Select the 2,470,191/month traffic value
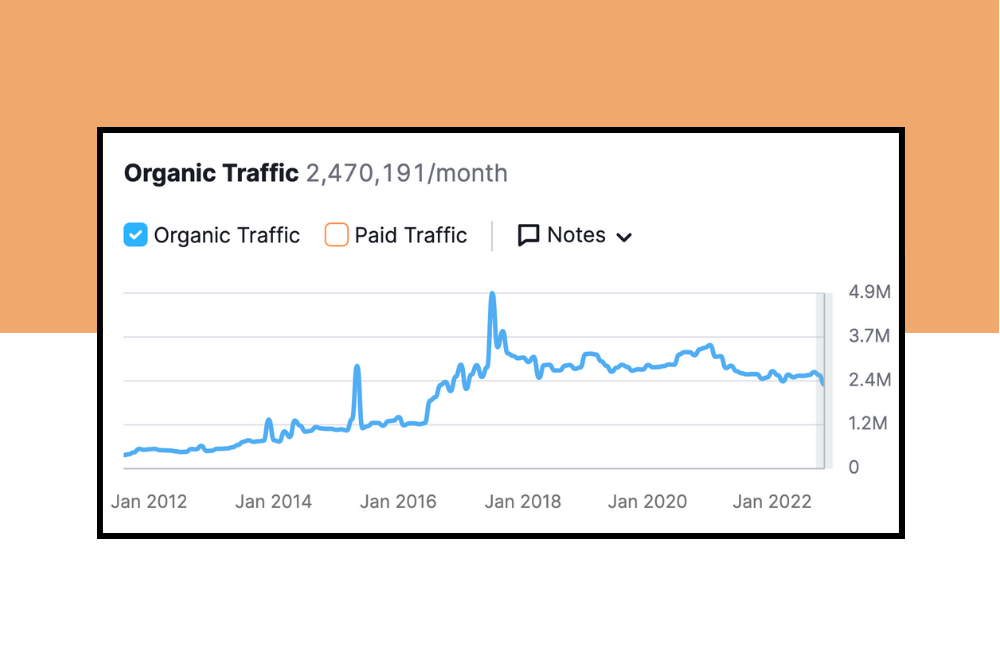Screen dimensions: 1000x666 (406, 173)
